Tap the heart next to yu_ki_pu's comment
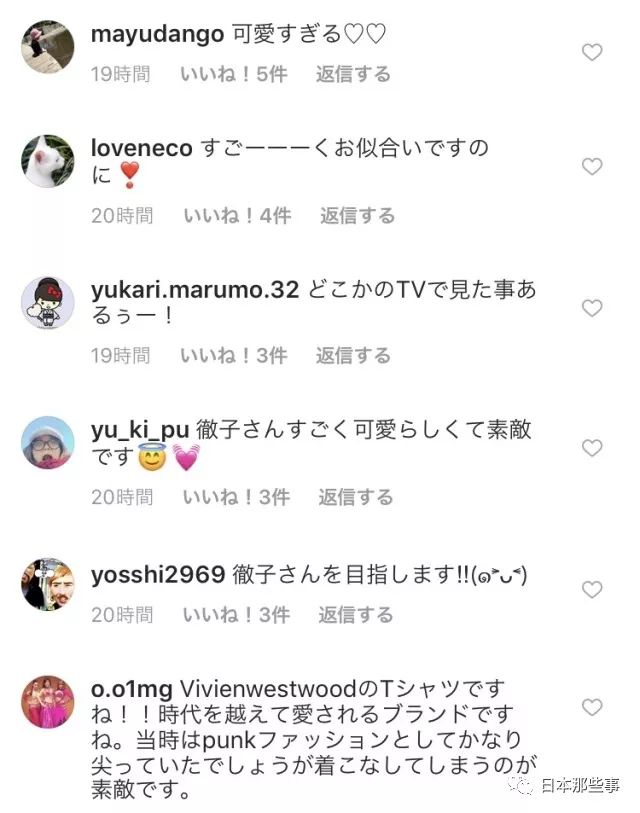Screen dimensions: 640x813 592,447
